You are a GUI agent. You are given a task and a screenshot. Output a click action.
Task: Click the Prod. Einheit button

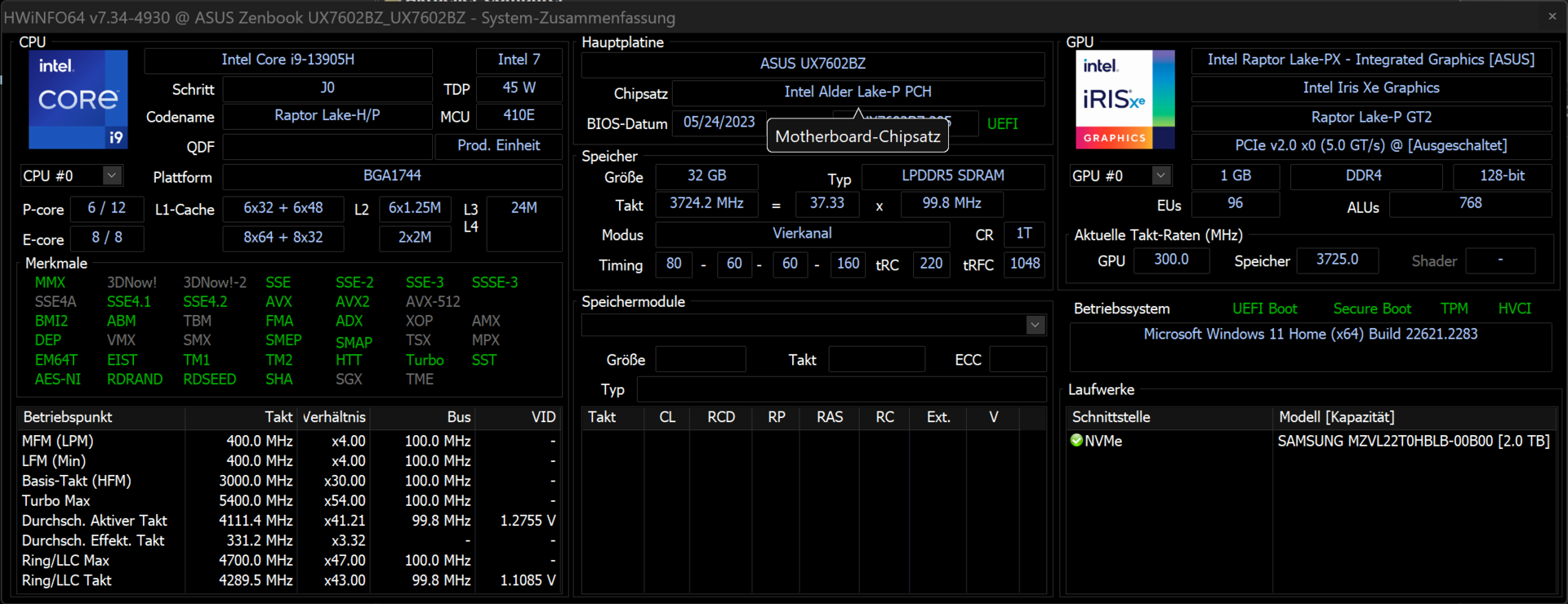(x=498, y=145)
